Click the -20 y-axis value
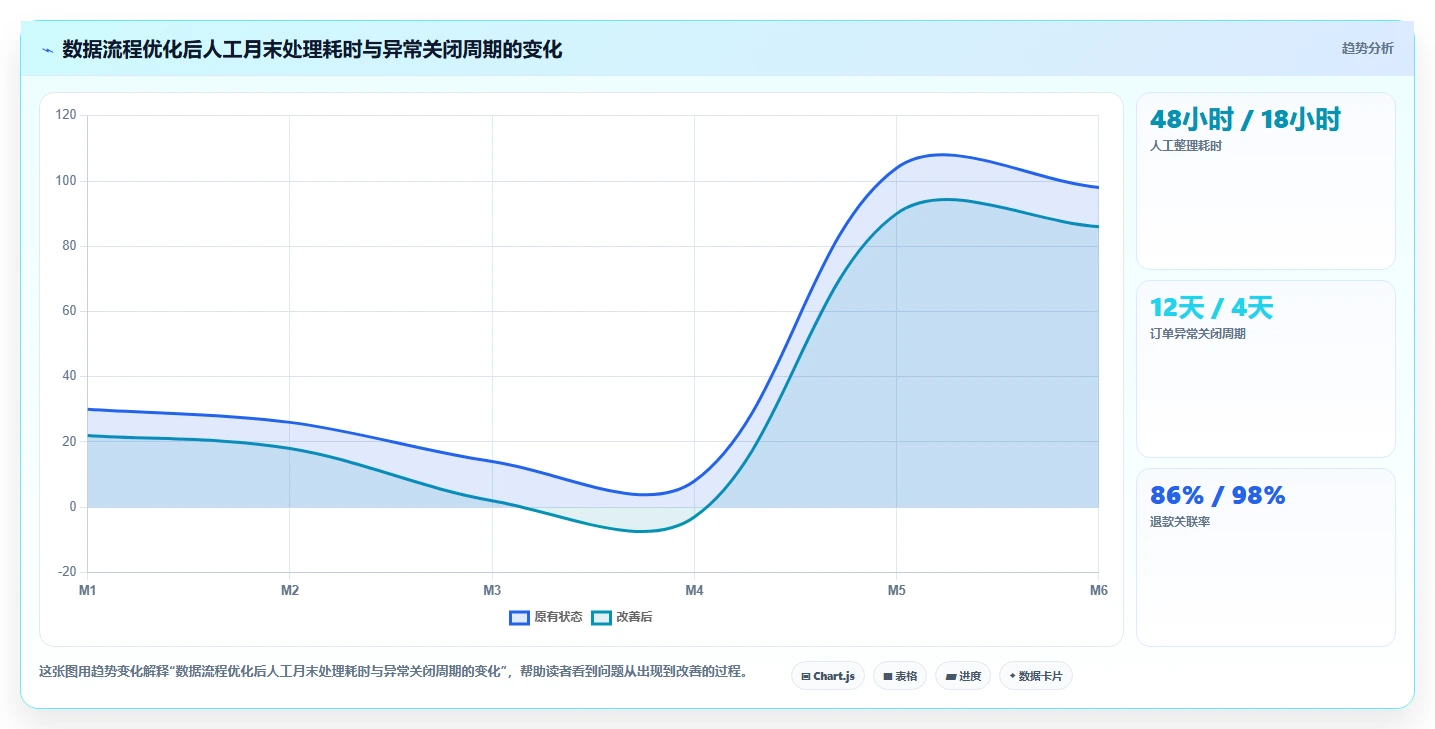Viewport: 1435px width, 729px height. [x=67, y=572]
